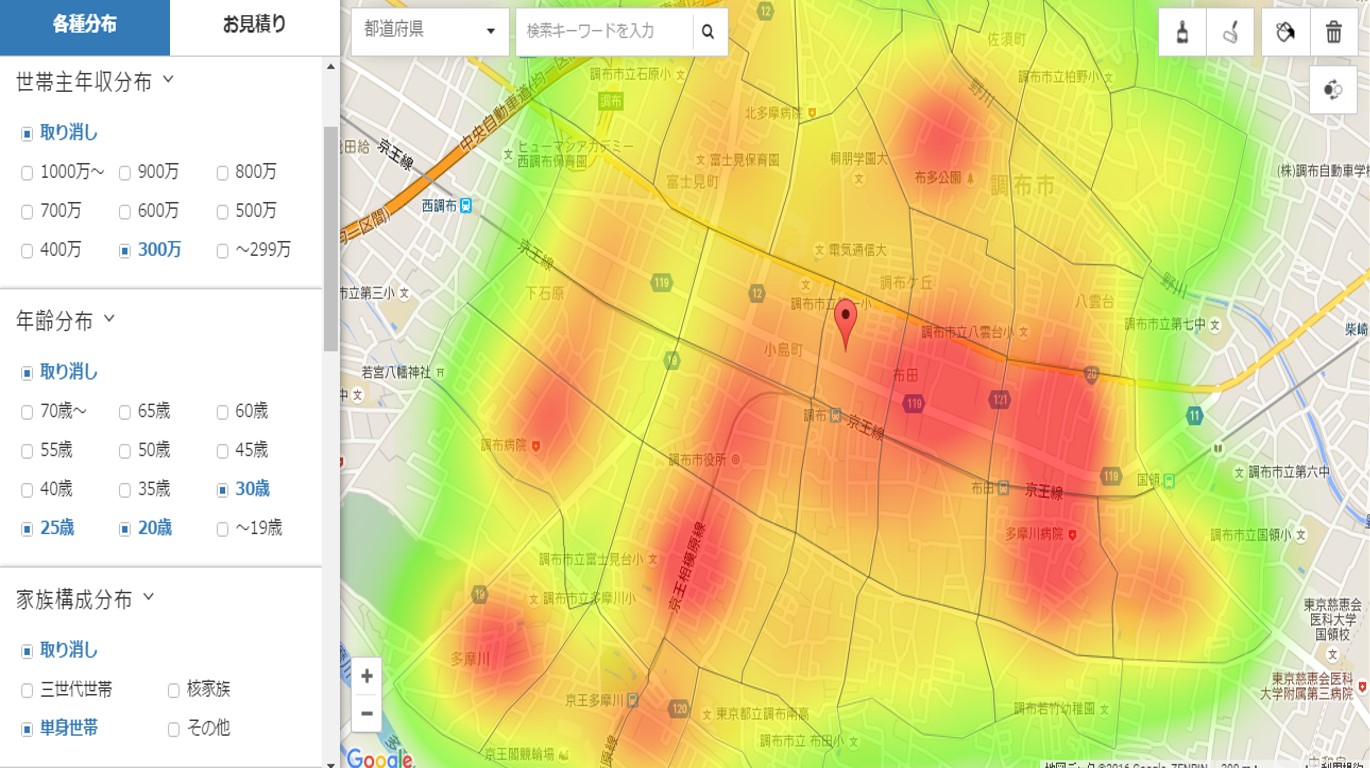
Task: Click the 京王多摩川 station icon
Action: click(x=632, y=700)
